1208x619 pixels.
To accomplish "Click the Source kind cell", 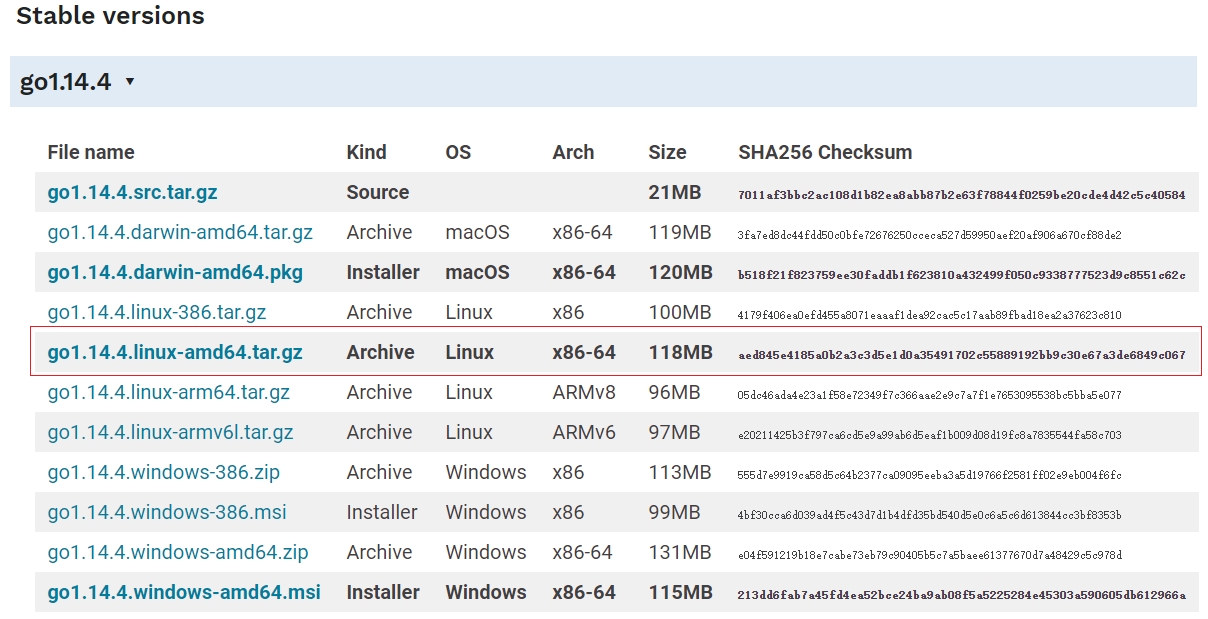I will tap(378, 192).
